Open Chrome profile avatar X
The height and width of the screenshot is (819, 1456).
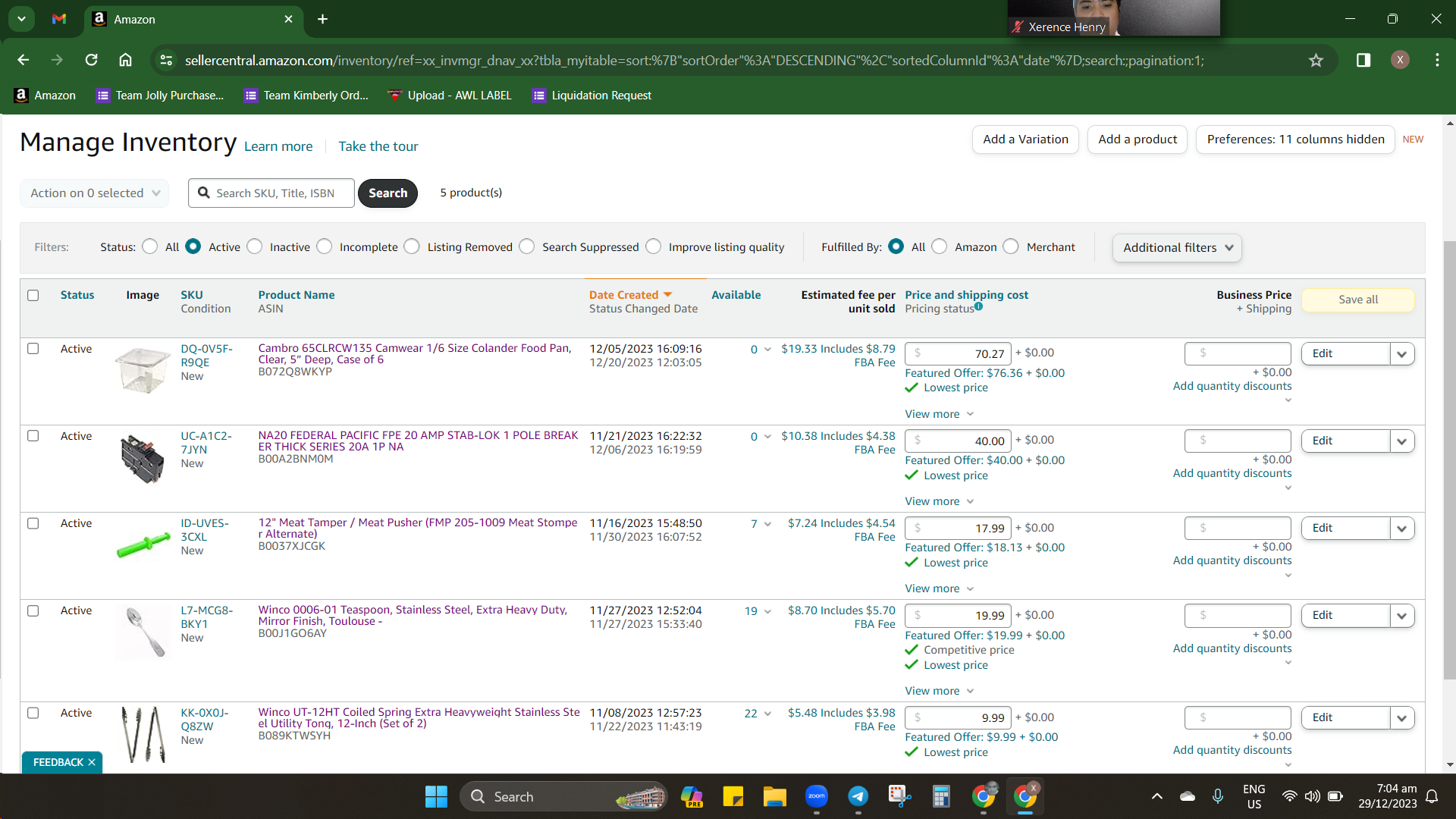point(1400,60)
